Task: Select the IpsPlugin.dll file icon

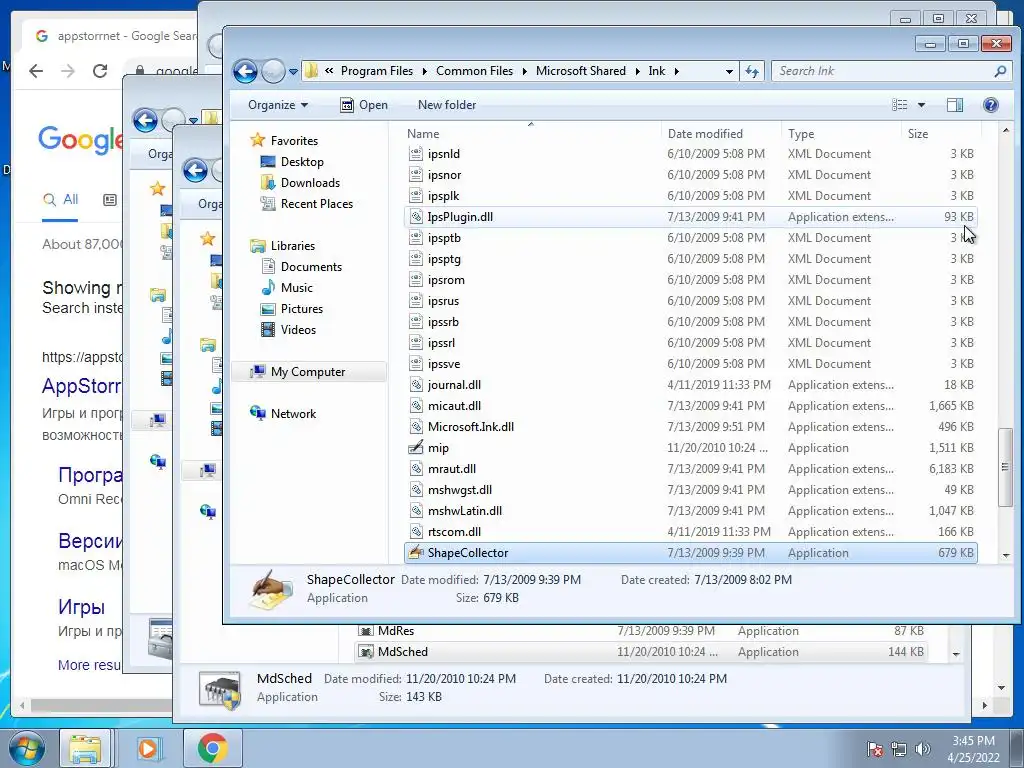Action: (416, 216)
